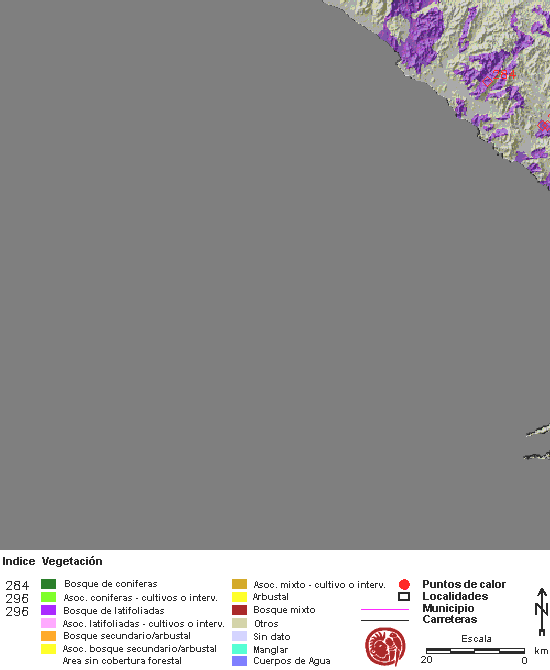Image resolution: width=550 pixels, height=670 pixels.
Task: Click the magenta Municipio line symbol
Action: click(385, 609)
